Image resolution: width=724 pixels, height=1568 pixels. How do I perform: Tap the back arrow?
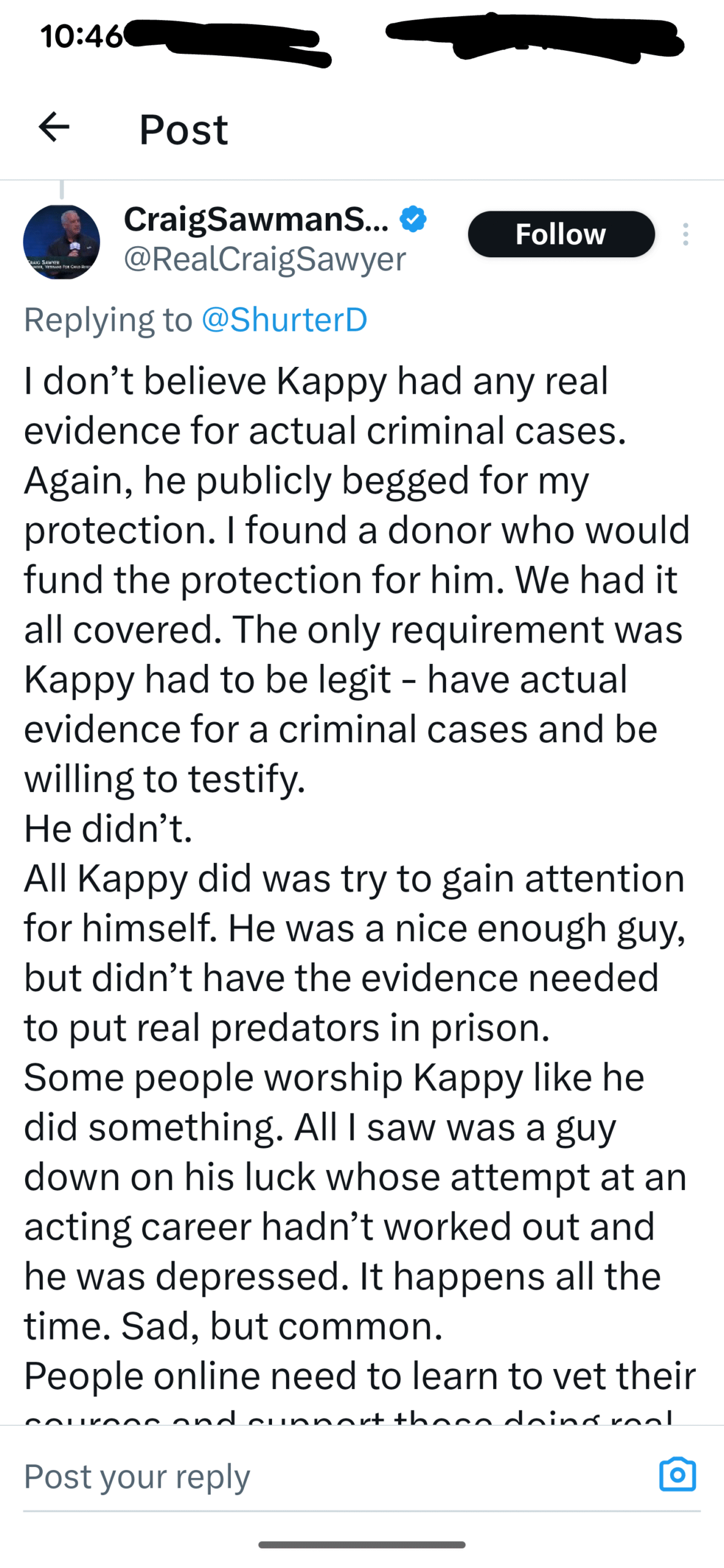coord(54,127)
